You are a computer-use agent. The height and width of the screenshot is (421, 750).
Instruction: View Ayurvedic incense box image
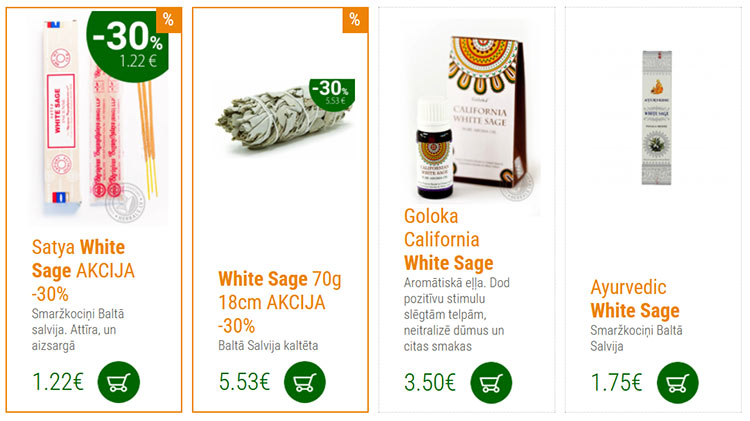coord(657,118)
